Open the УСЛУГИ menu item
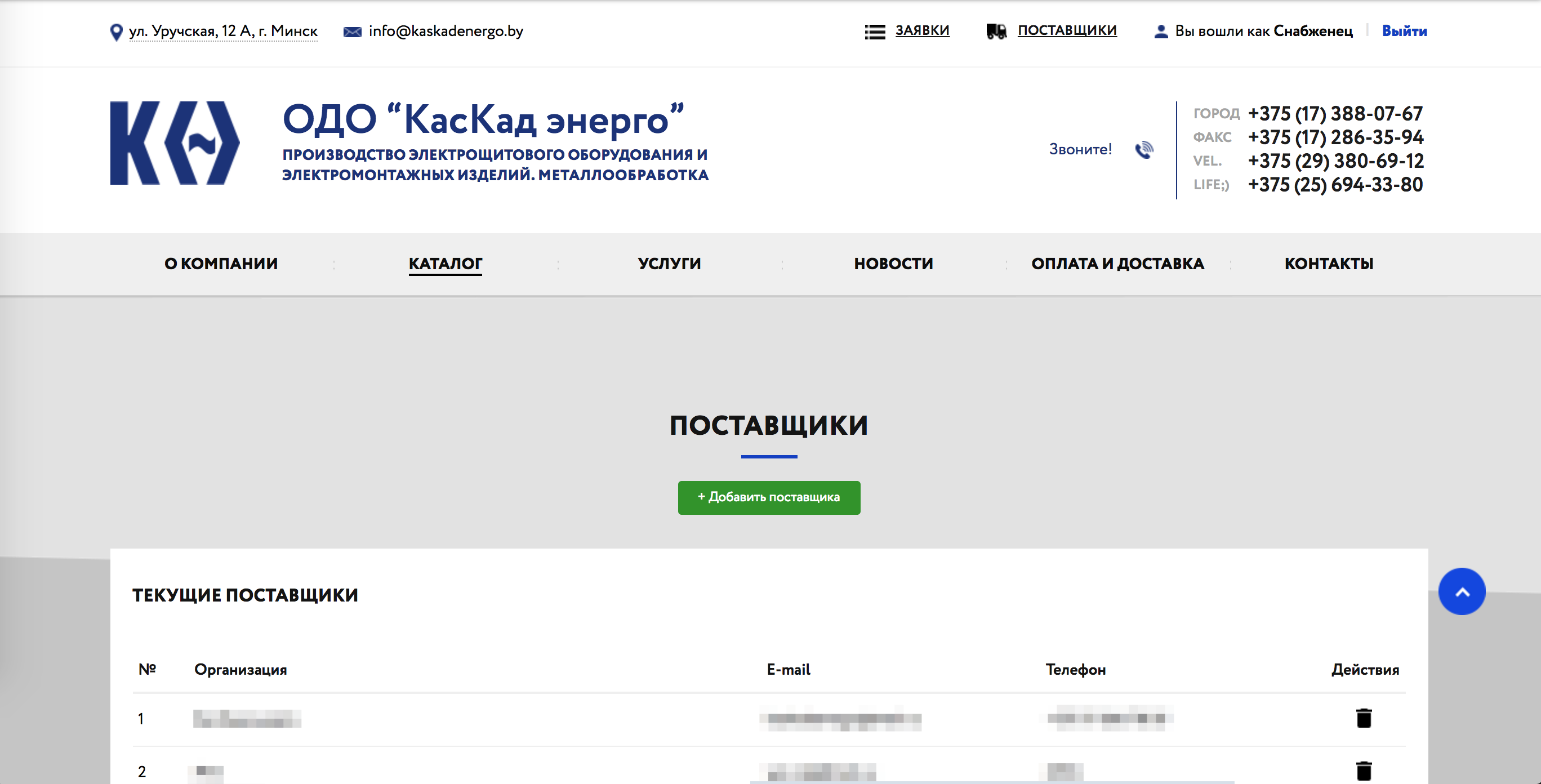This screenshot has height=784, width=1541. point(670,264)
